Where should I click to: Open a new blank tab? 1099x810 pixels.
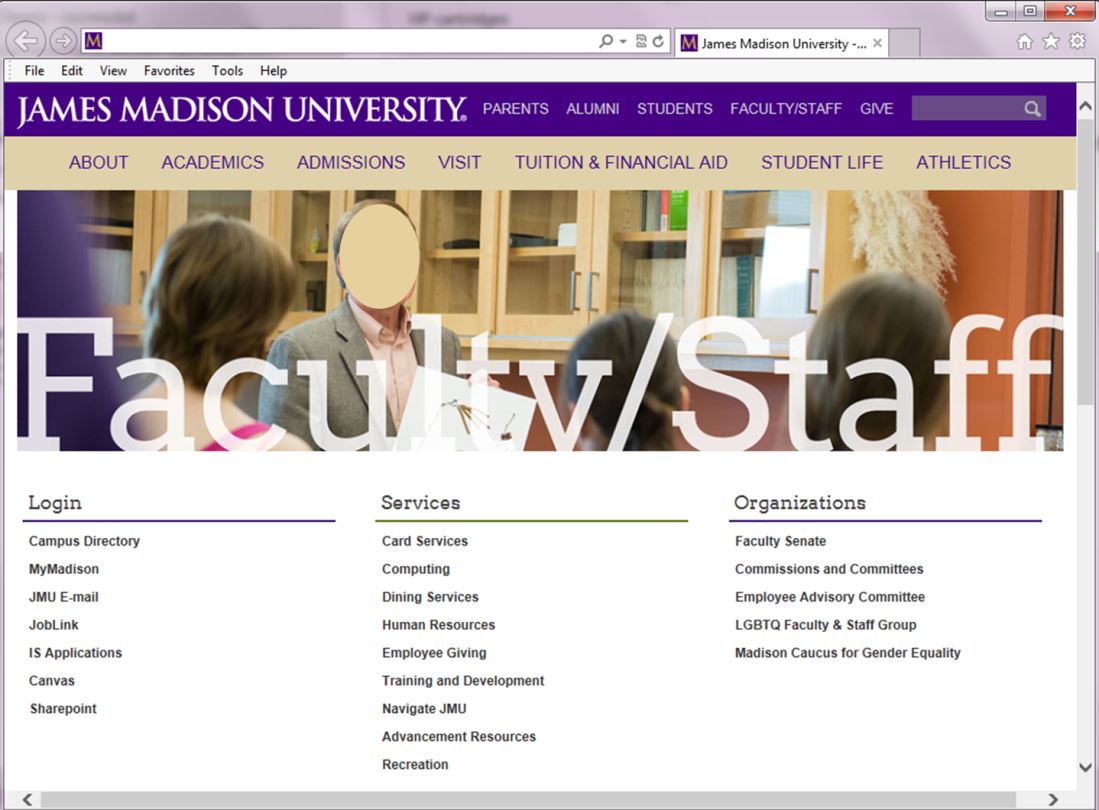(x=904, y=43)
